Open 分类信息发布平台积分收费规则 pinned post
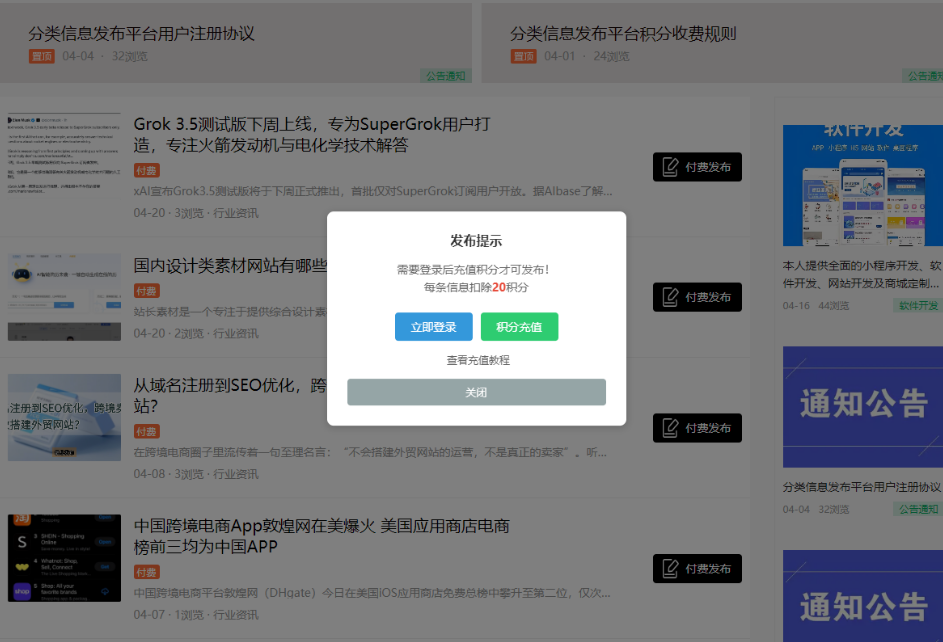Image resolution: width=943 pixels, height=642 pixels. pos(623,34)
